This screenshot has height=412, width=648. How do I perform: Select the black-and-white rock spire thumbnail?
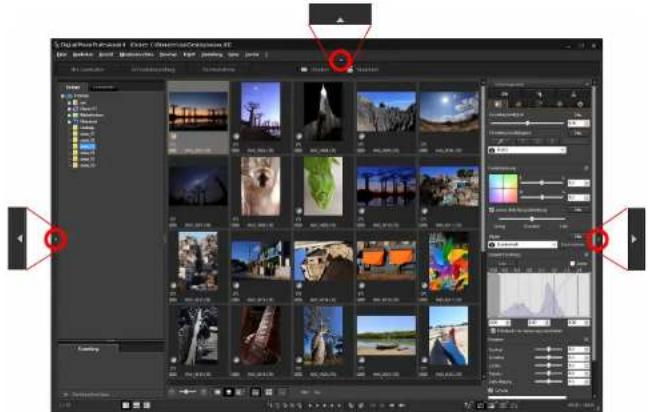(323, 111)
